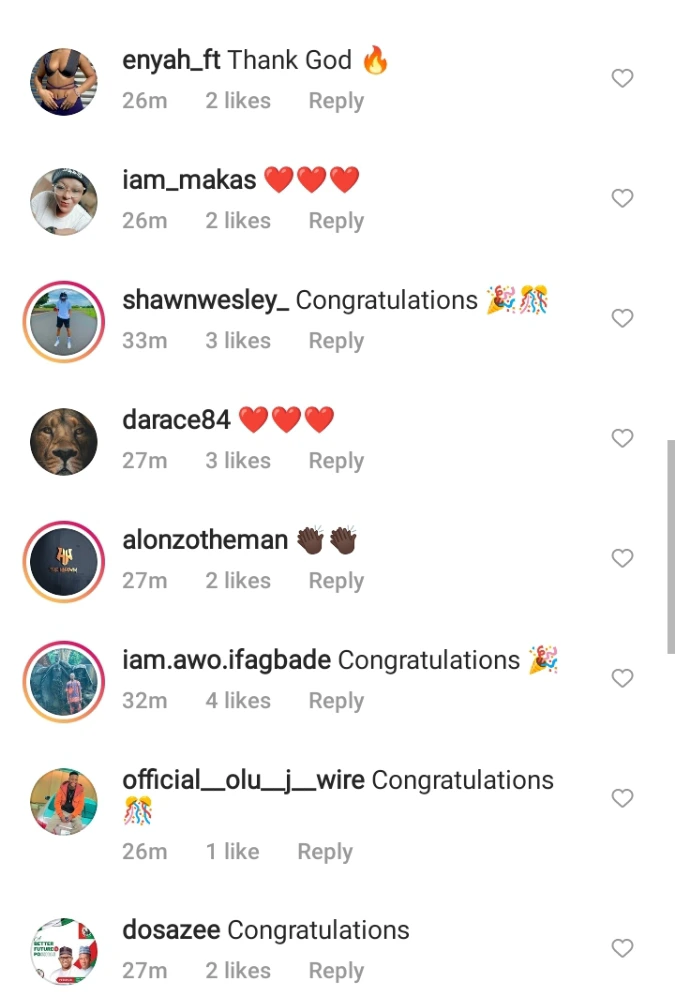This screenshot has height=997, width=675.
Task: Reply to enyah_ft's Thank God comment
Action: pyautogui.click(x=336, y=101)
